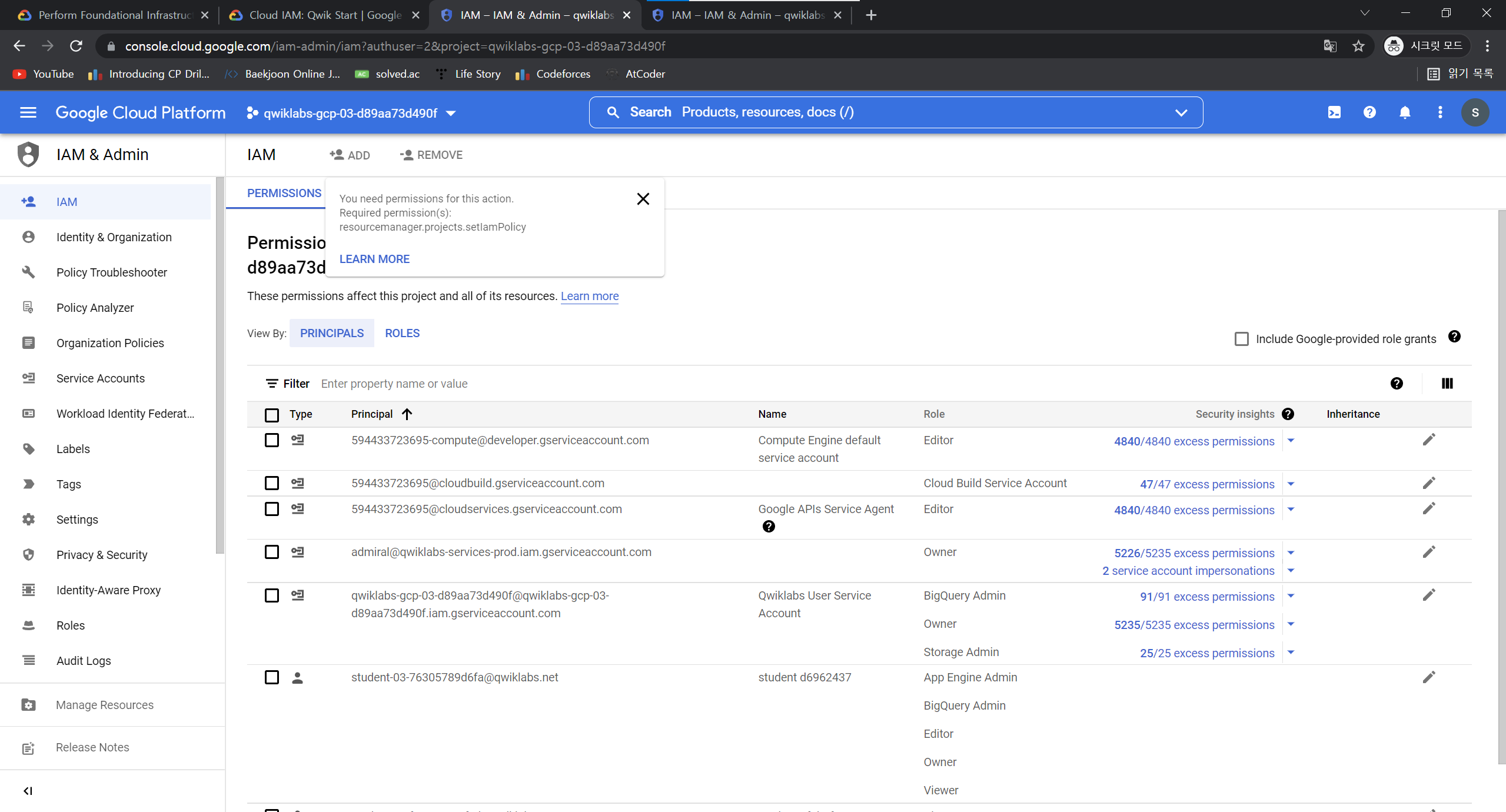Open the project selector dropdown
1506x812 pixels.
pyautogui.click(x=351, y=113)
